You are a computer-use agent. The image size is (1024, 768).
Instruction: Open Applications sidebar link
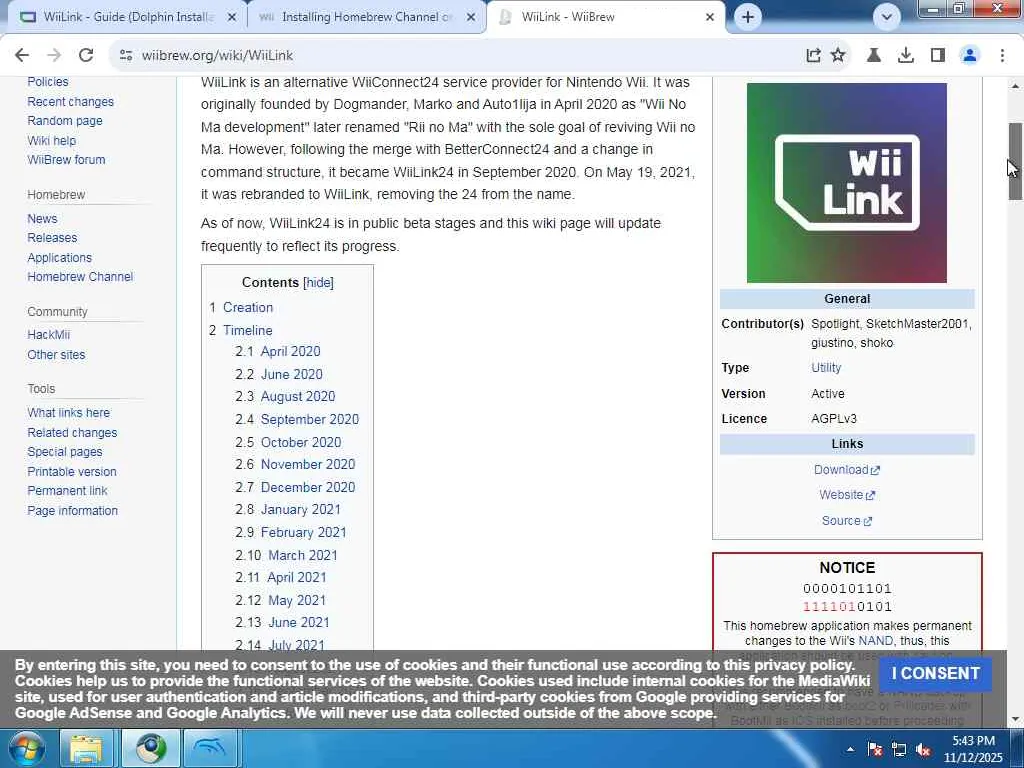tap(59, 258)
